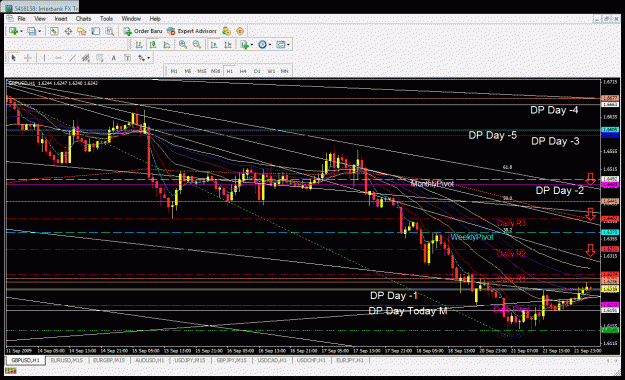This screenshot has height=380, width=625.
Task: Select the active H1 timeframe button
Action: (x=230, y=71)
